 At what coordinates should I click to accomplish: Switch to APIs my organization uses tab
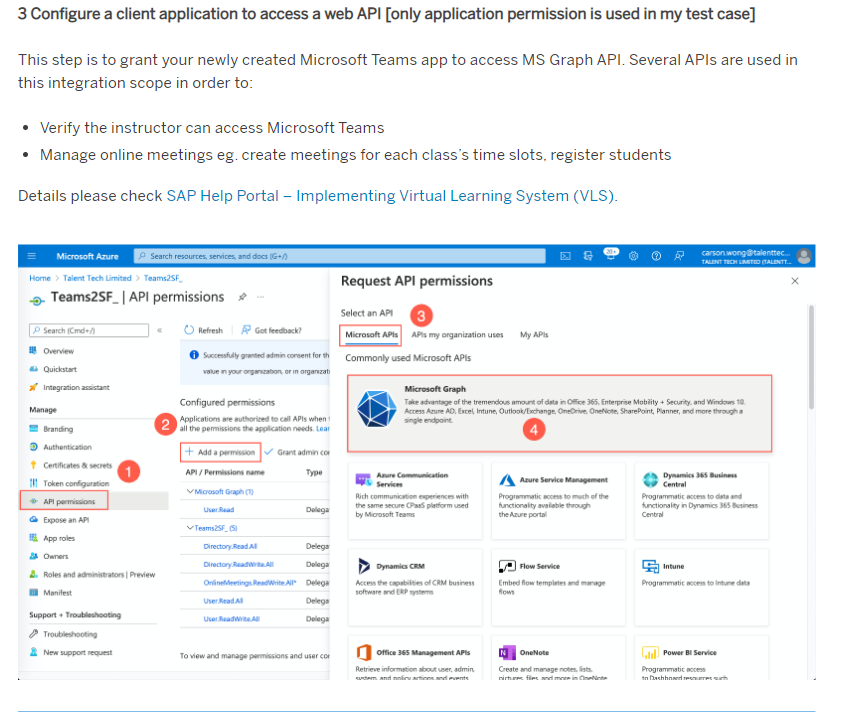[457, 335]
